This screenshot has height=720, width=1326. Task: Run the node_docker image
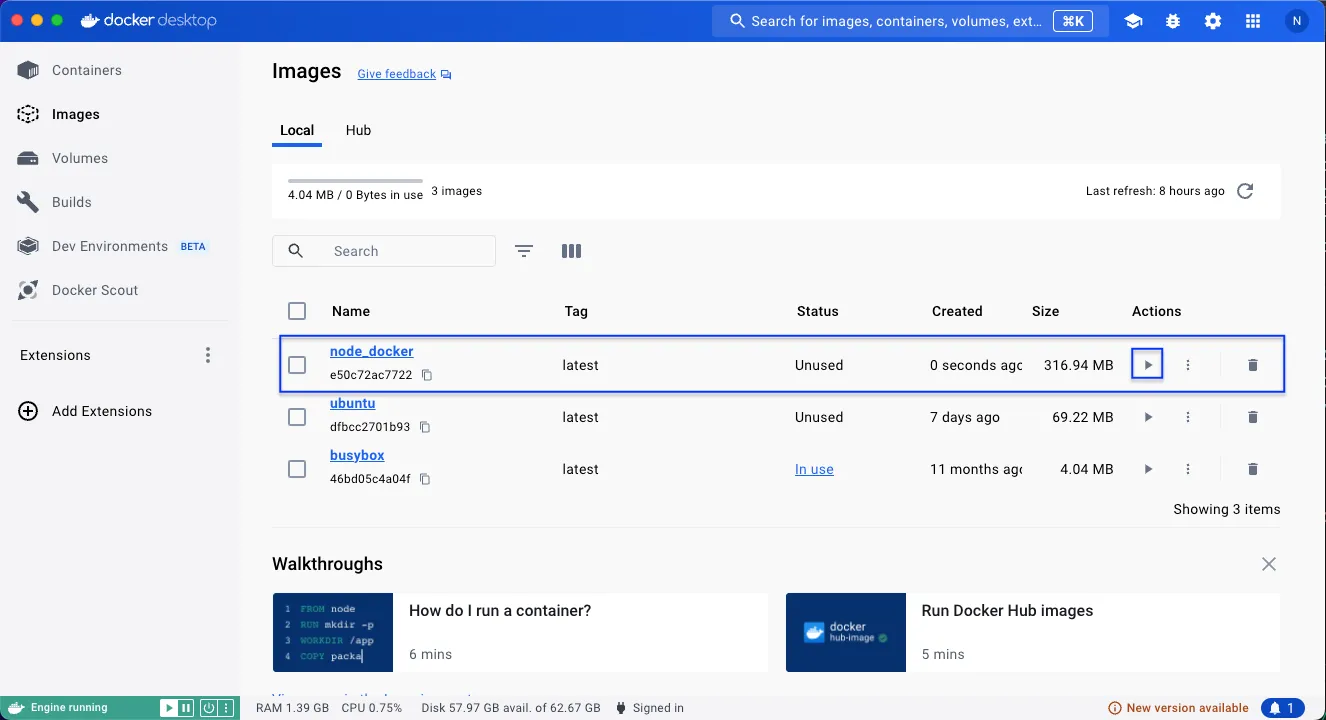click(x=1148, y=365)
